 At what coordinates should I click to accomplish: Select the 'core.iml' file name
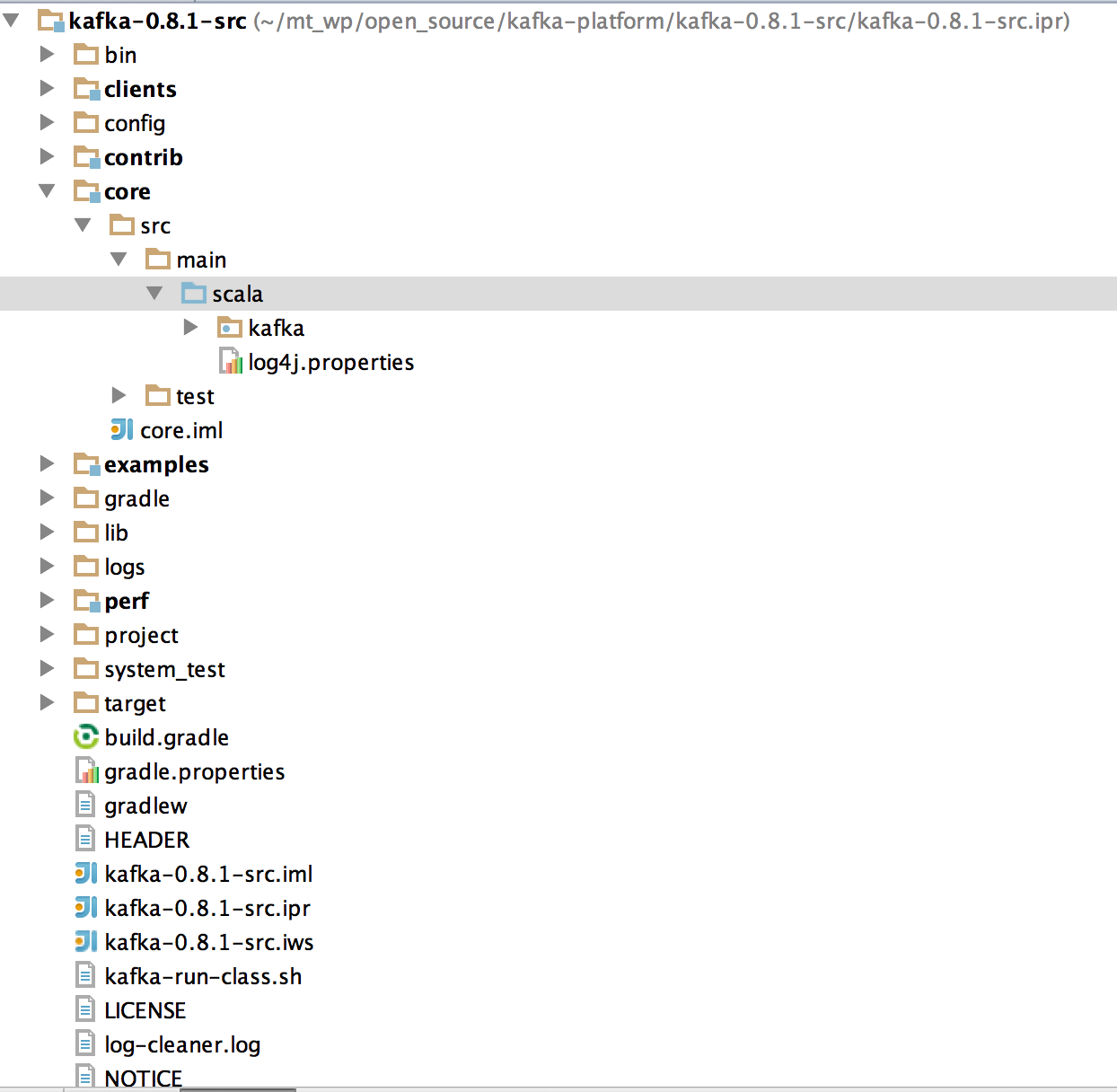(x=181, y=430)
